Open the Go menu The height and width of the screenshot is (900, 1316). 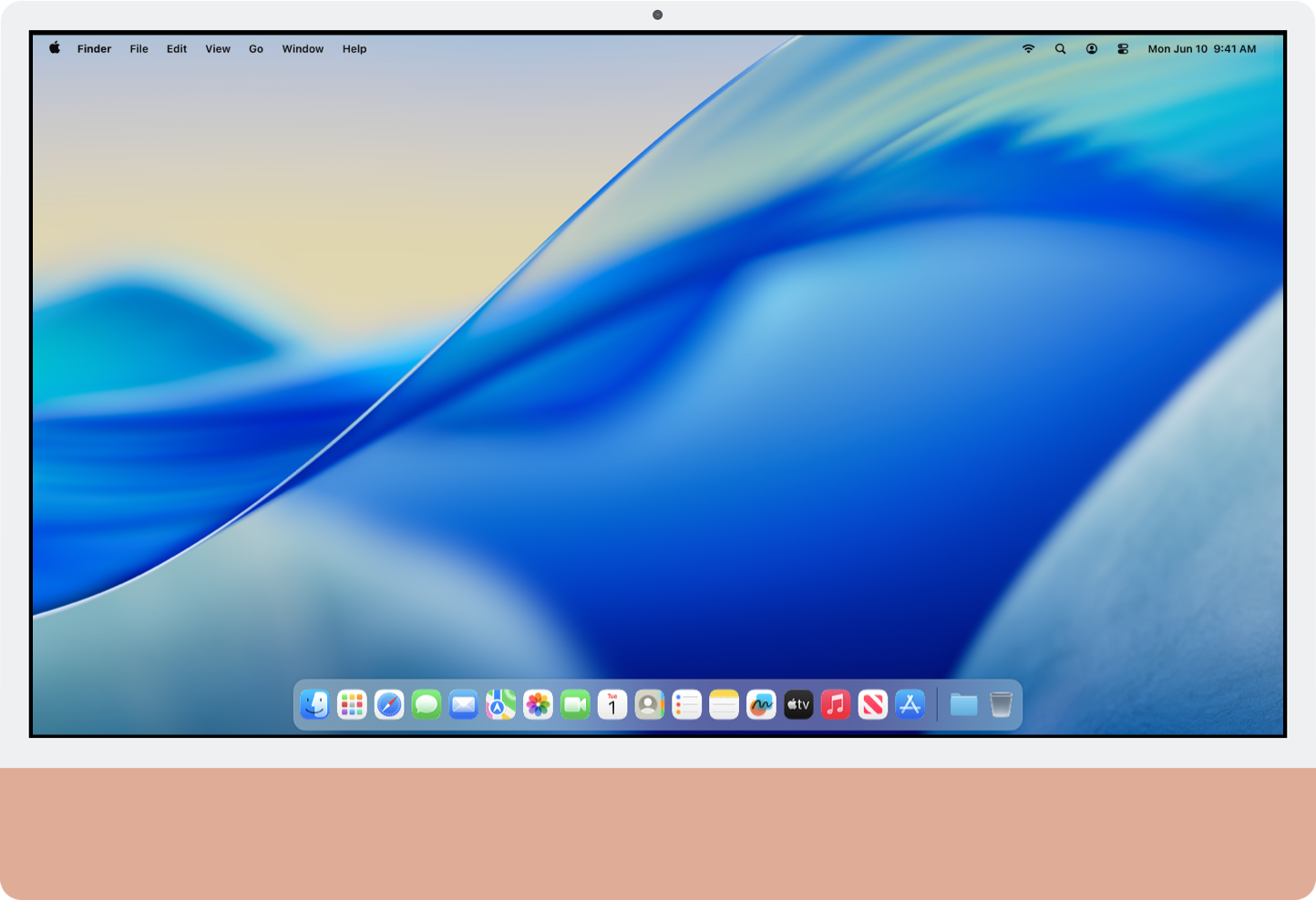(x=255, y=48)
